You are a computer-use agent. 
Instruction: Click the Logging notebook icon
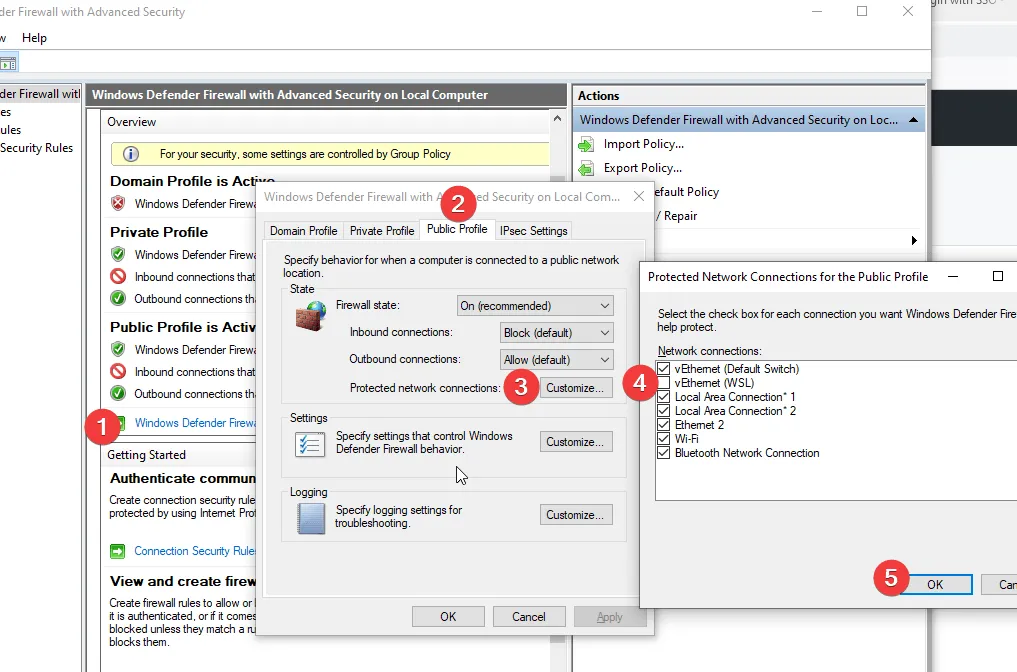(x=311, y=519)
